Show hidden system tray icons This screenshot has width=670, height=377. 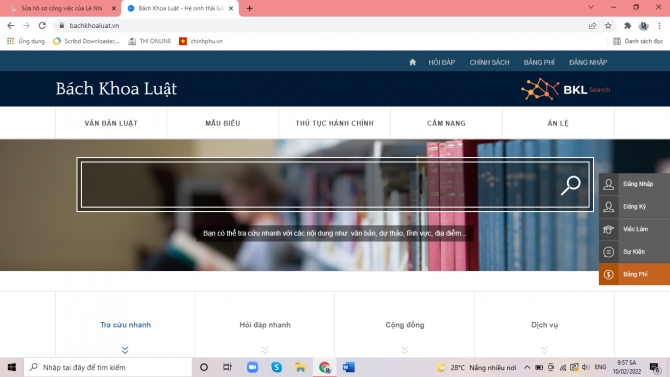point(527,367)
